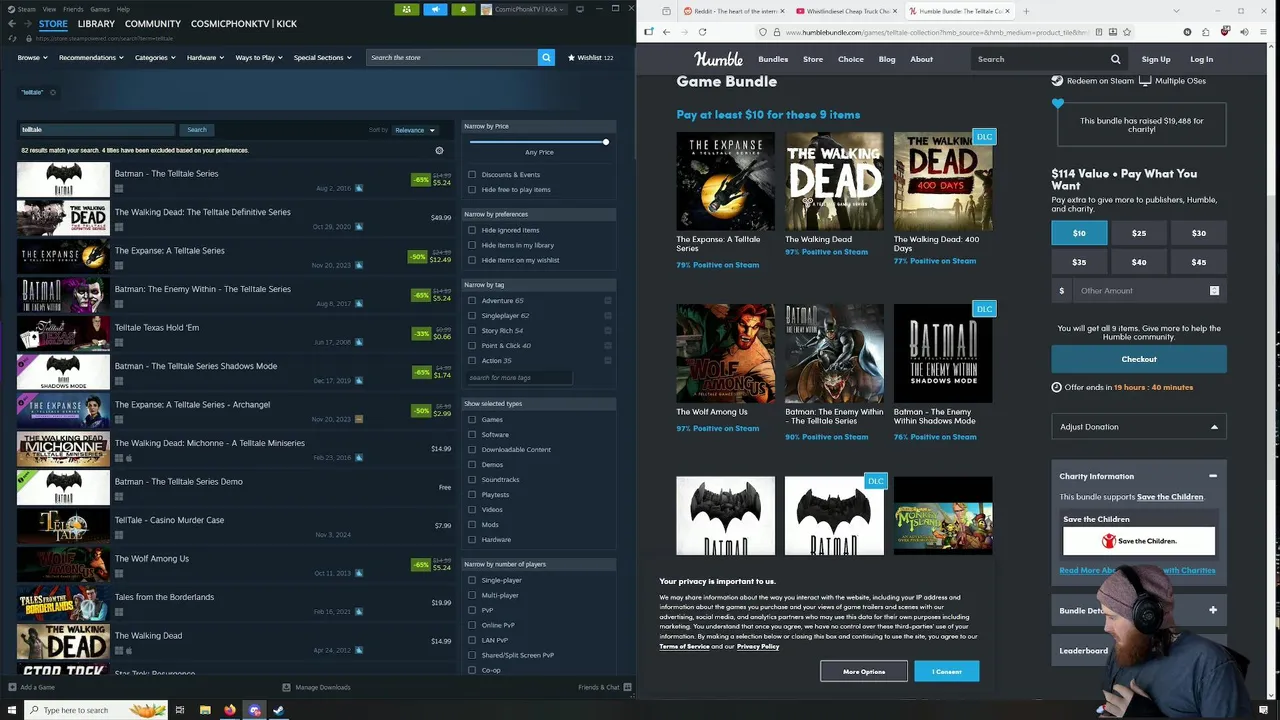Screen dimensions: 1280x720
Task: Bookmark the Humble page with star icon
Action: click(1126, 32)
